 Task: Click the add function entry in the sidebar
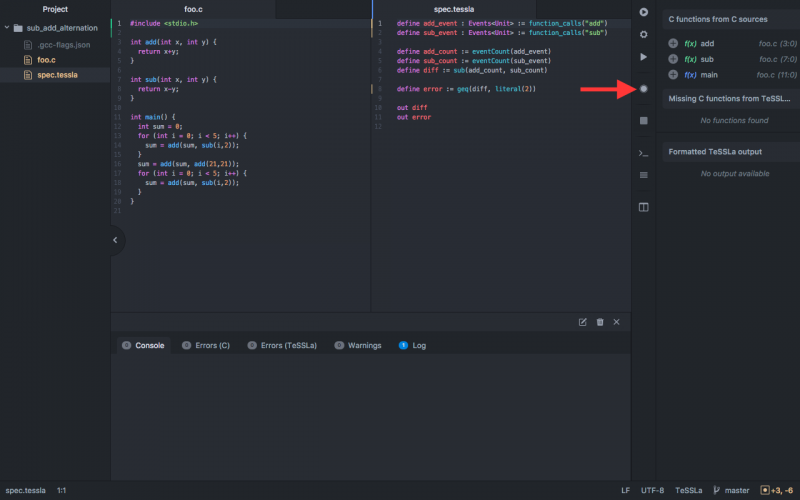coord(707,43)
